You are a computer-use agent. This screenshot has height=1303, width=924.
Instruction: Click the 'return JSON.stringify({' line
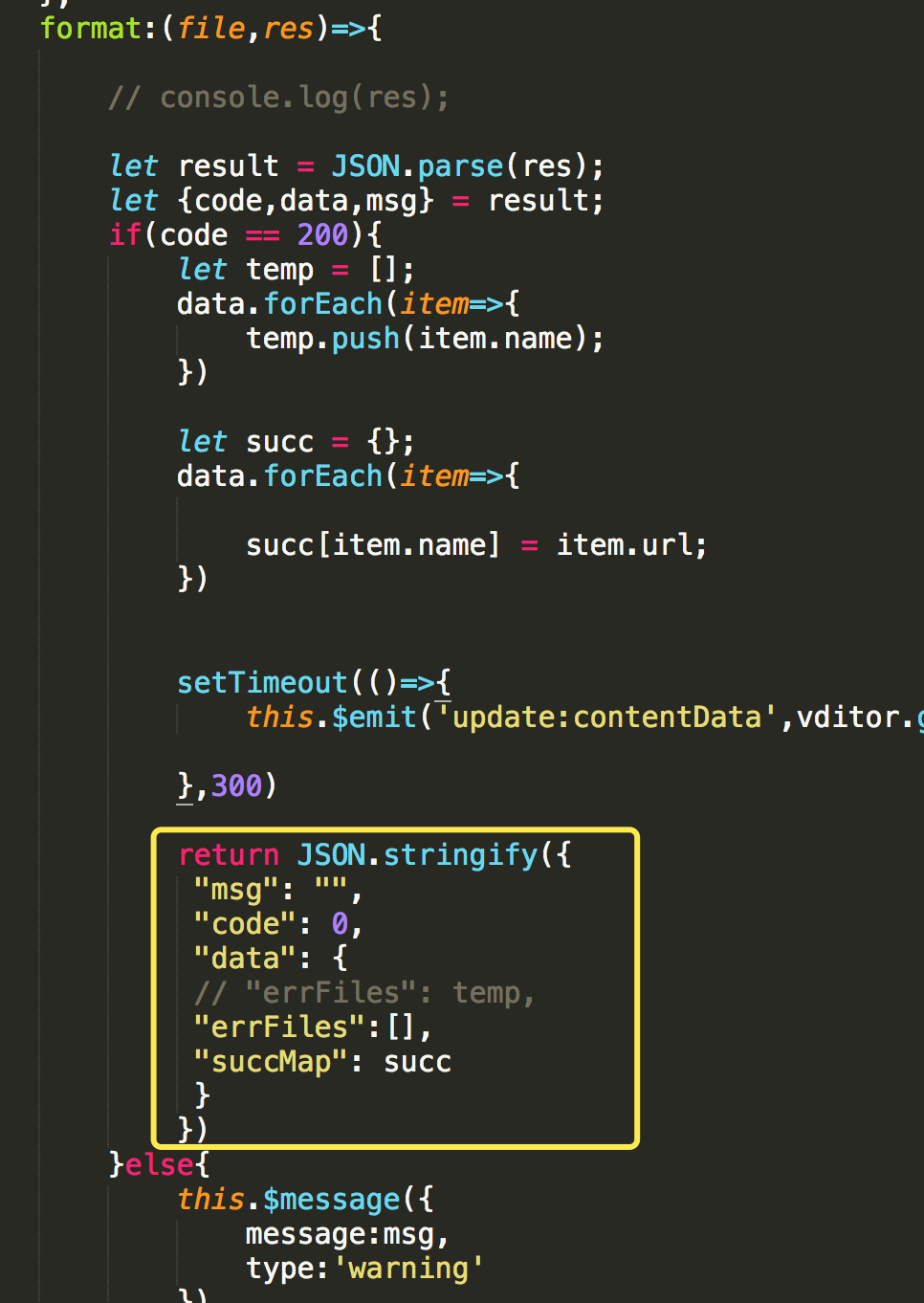pos(375,855)
